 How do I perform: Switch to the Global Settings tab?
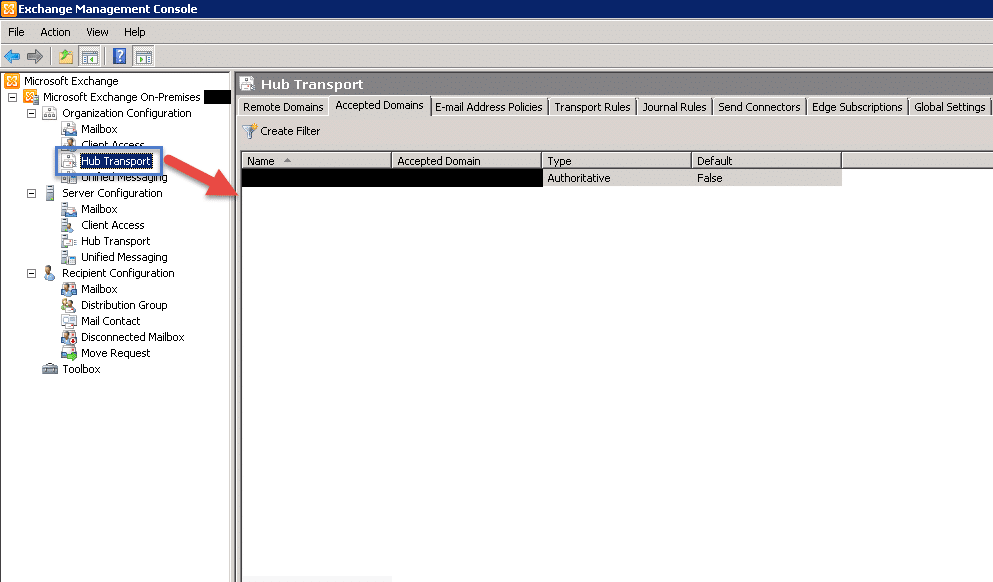(x=950, y=107)
